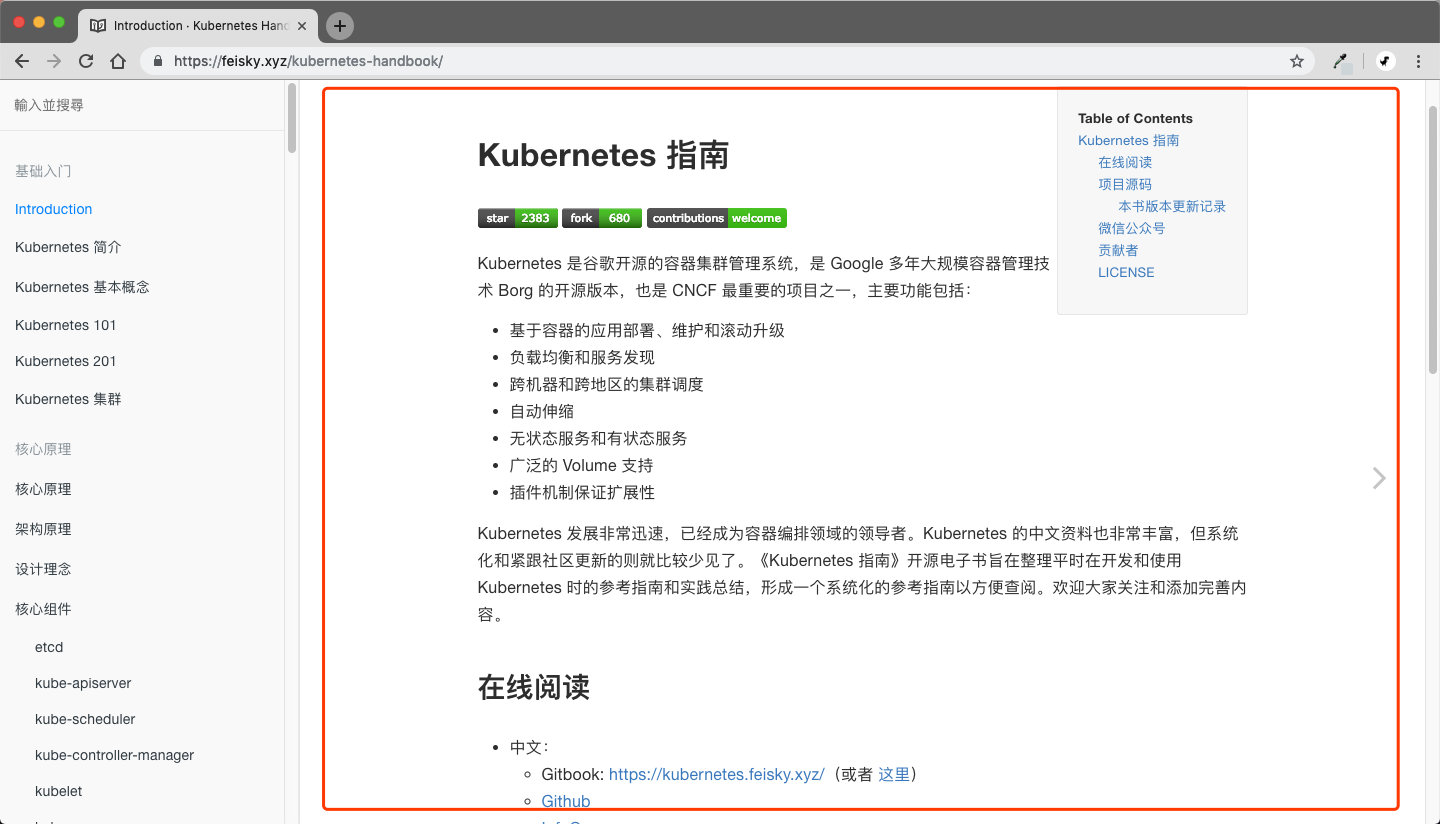1440x824 pixels.
Task: Open Kubernetes 简介 chapter
Action: [68, 247]
